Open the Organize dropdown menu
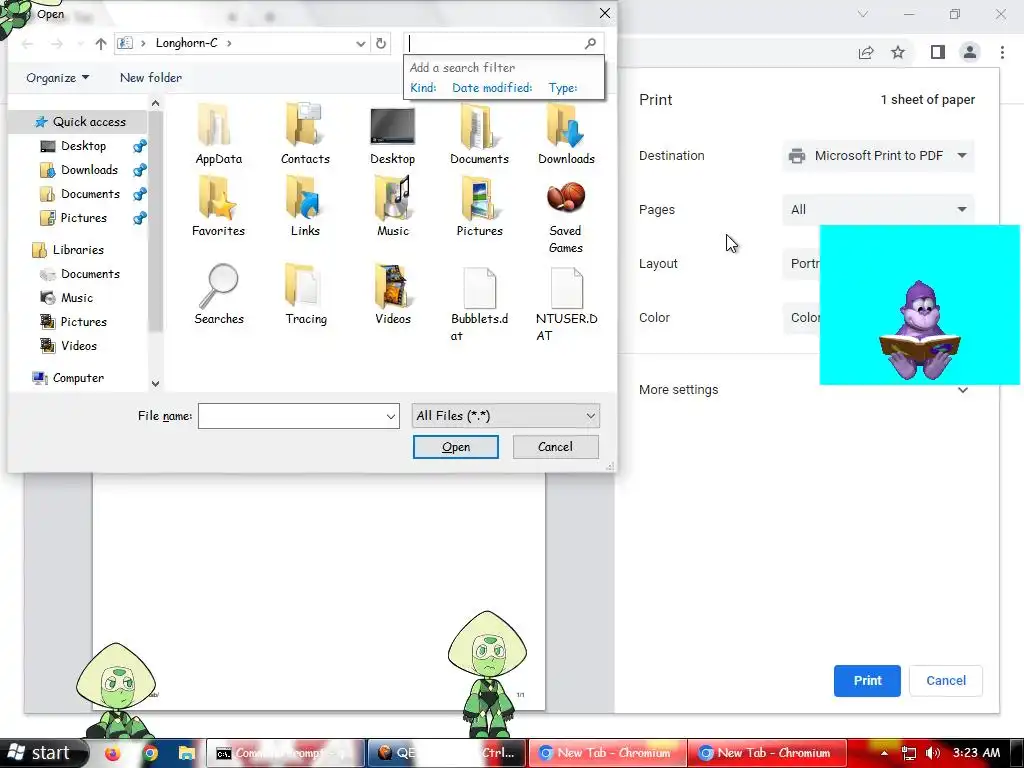 pyautogui.click(x=57, y=78)
